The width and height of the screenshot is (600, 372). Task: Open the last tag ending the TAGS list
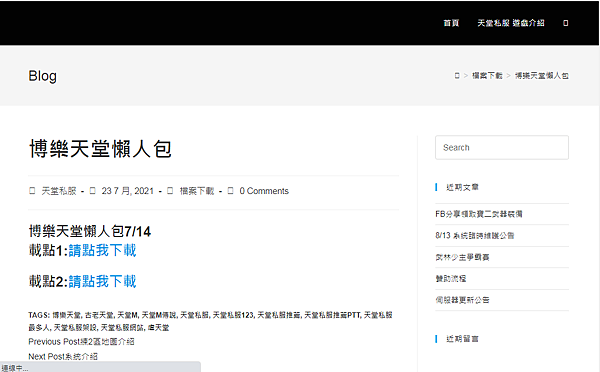pos(158,328)
